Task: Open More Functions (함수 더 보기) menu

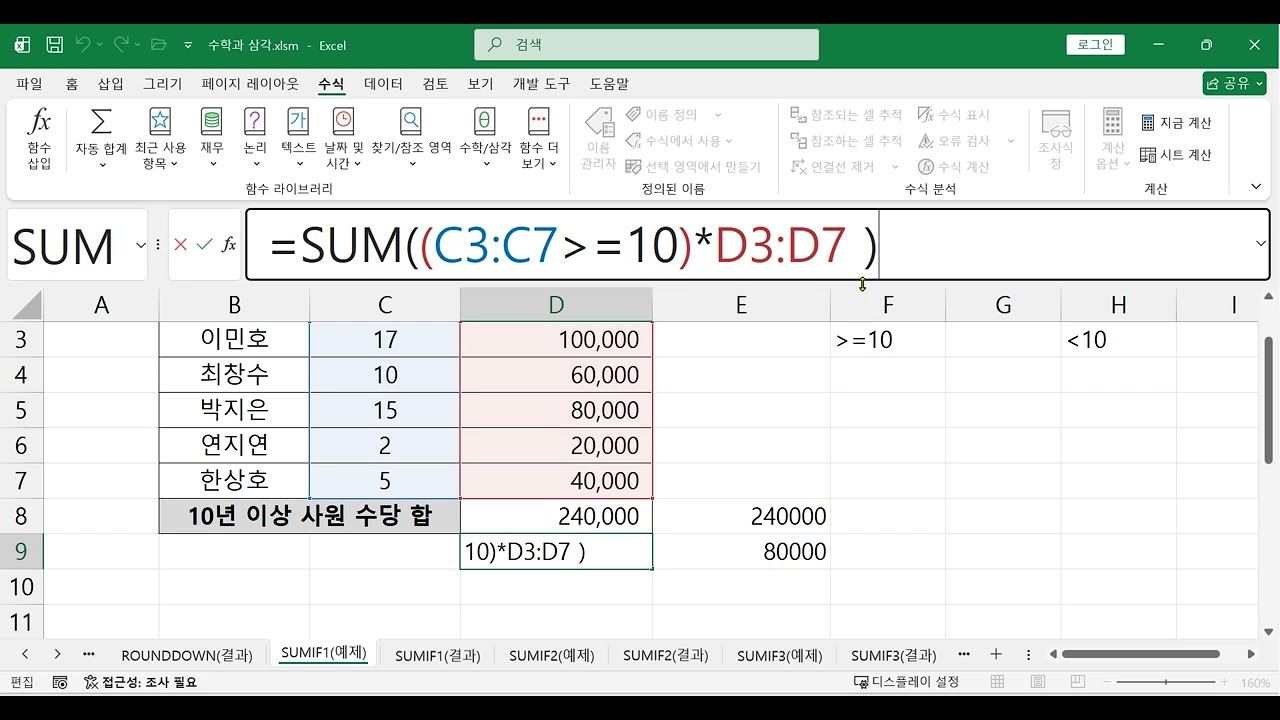Action: click(539, 139)
